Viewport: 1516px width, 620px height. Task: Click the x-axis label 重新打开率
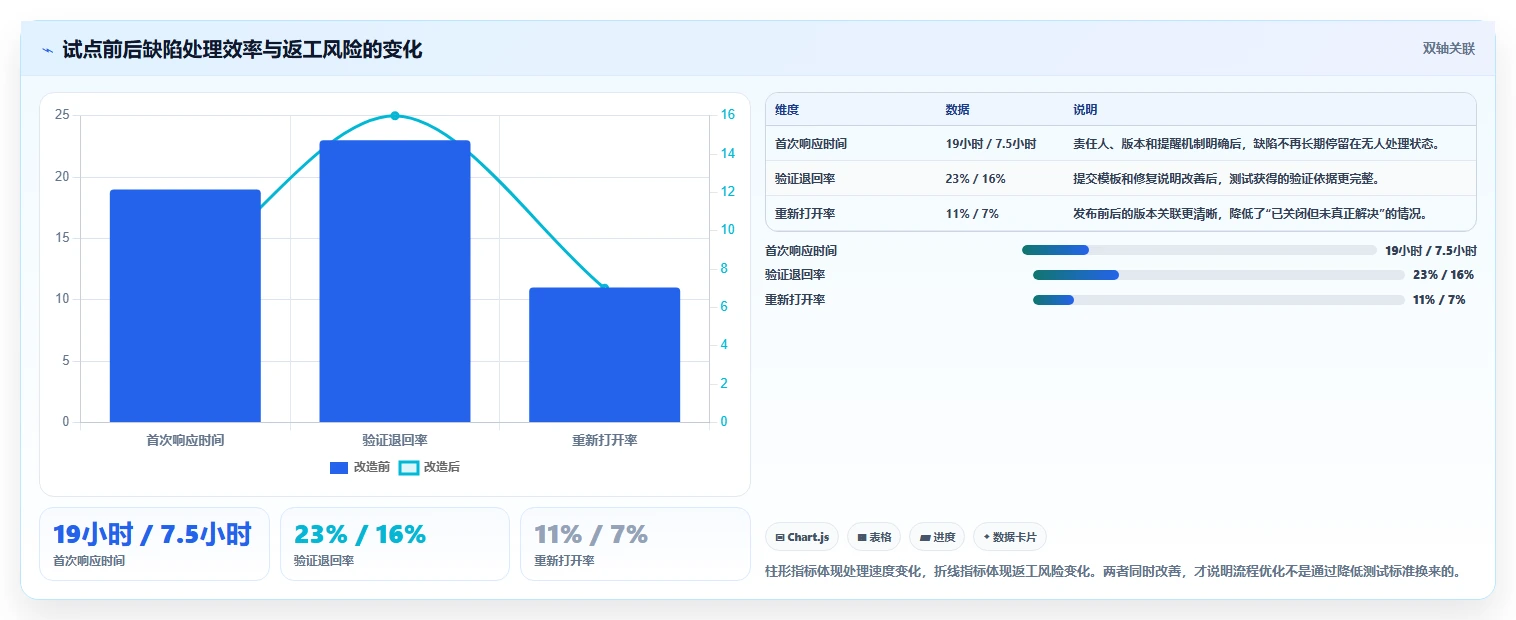pos(604,440)
